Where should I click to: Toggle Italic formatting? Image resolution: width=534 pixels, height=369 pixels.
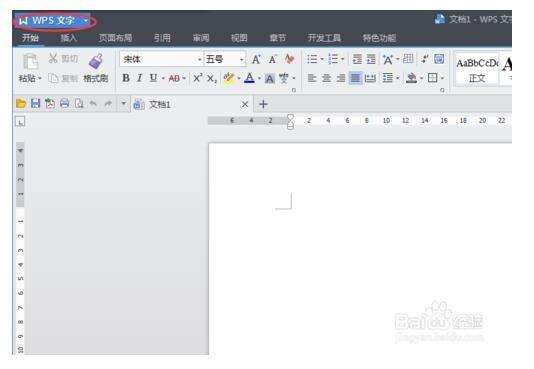click(139, 78)
